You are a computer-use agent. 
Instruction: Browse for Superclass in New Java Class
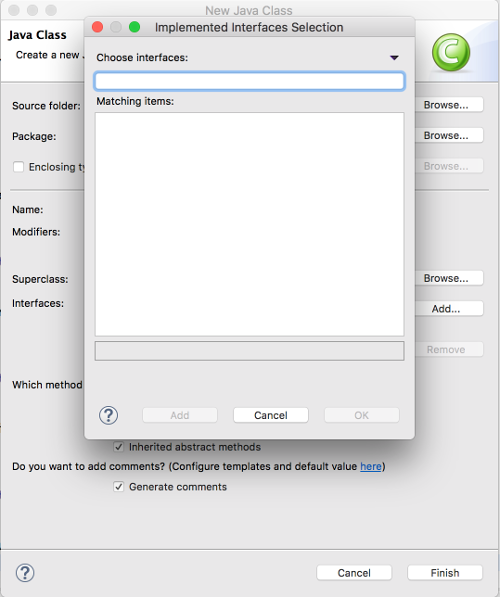449,278
